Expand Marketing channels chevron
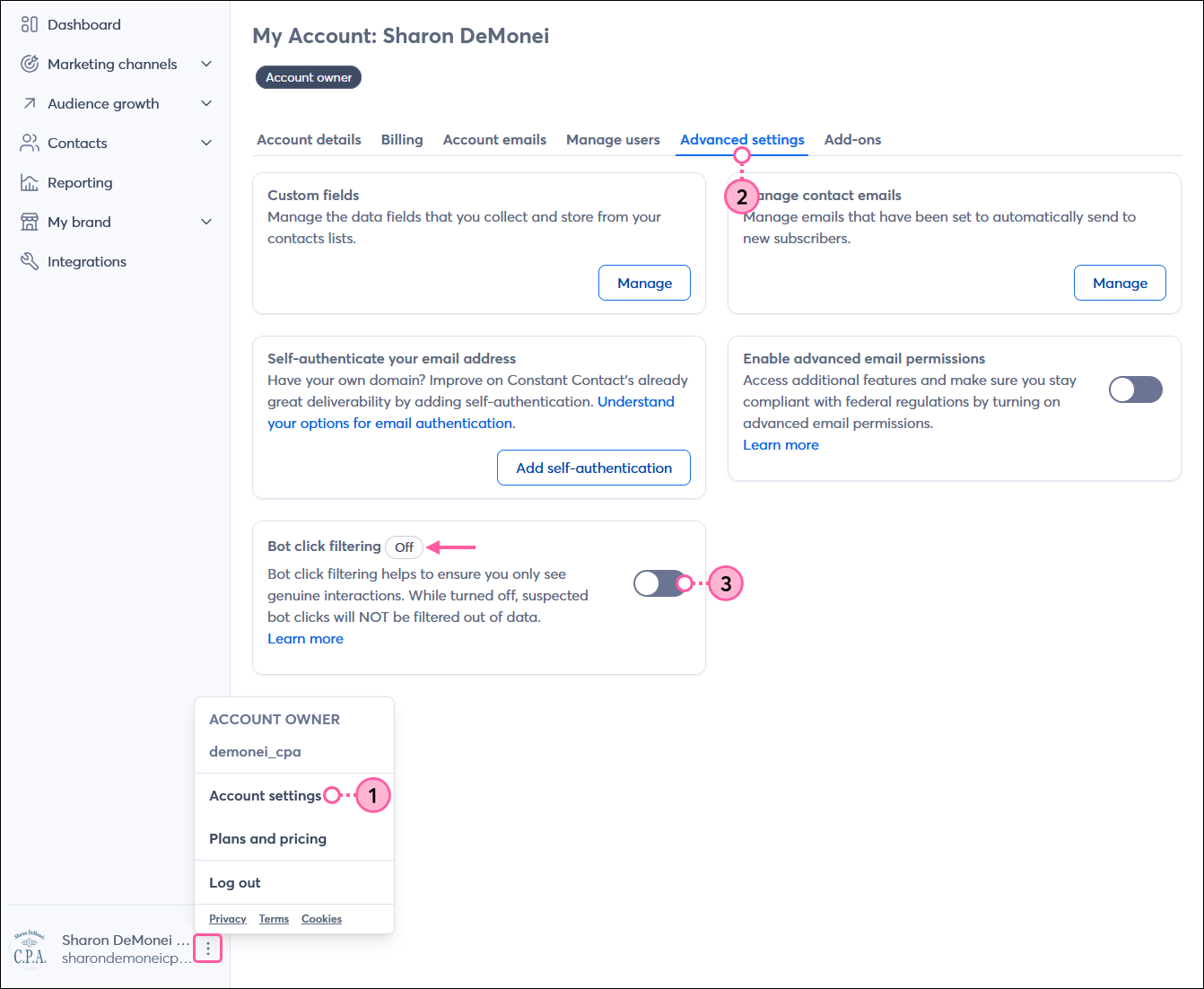Screen dimensions: 1204x989 pyautogui.click(x=206, y=64)
